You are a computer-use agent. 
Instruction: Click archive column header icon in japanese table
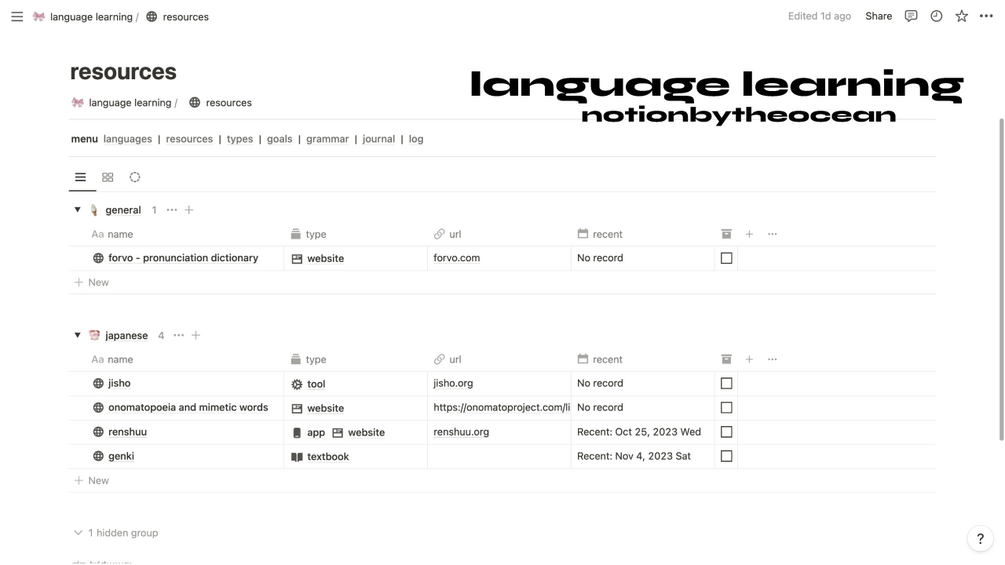pos(726,359)
